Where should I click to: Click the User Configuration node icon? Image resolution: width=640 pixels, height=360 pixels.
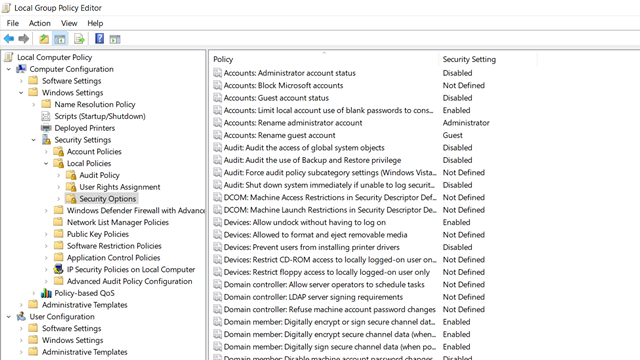(x=21, y=316)
